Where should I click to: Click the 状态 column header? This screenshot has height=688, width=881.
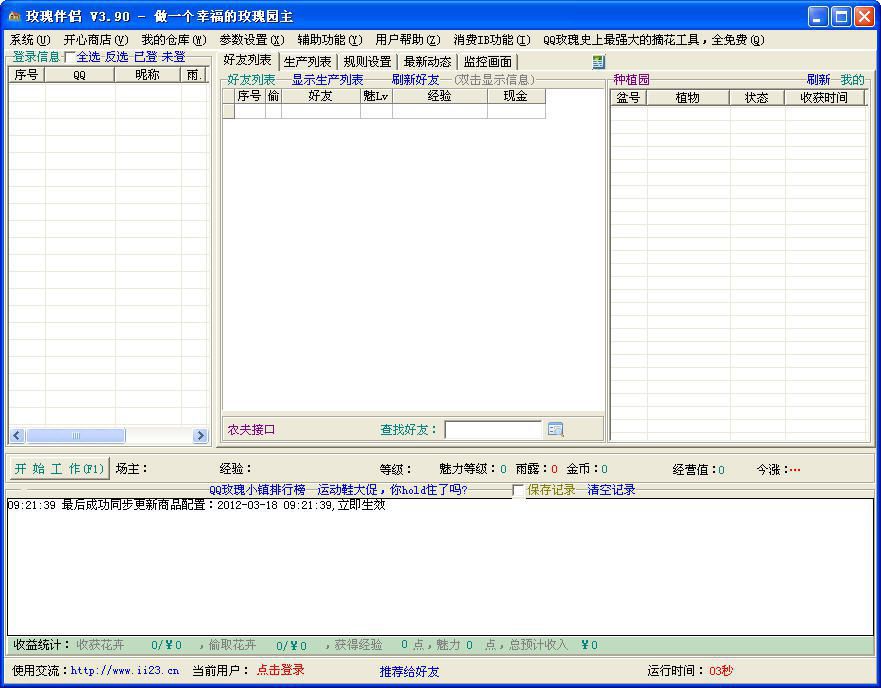click(756, 98)
